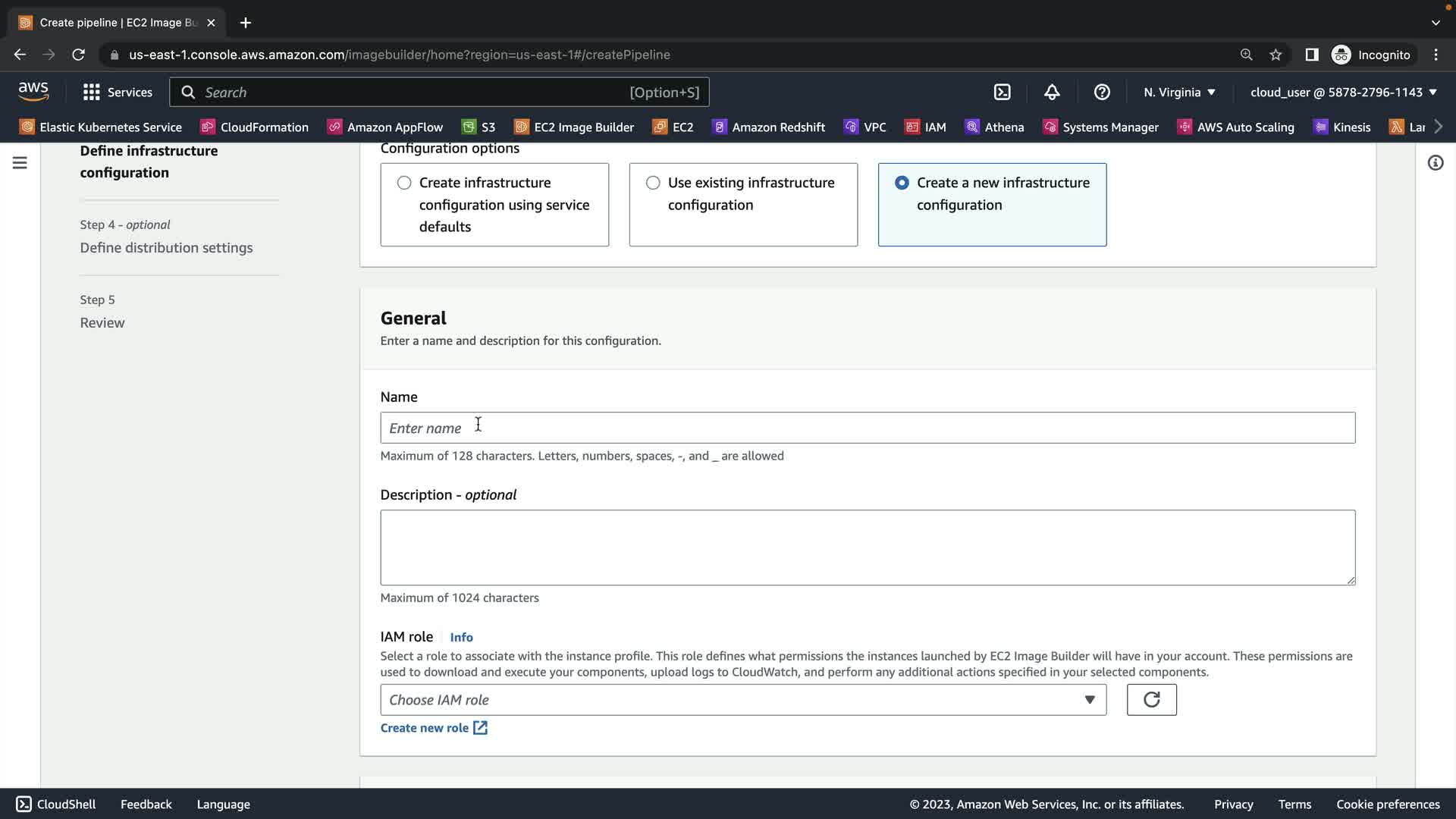Open the notifications bell
The width and height of the screenshot is (1456, 819).
[1052, 92]
